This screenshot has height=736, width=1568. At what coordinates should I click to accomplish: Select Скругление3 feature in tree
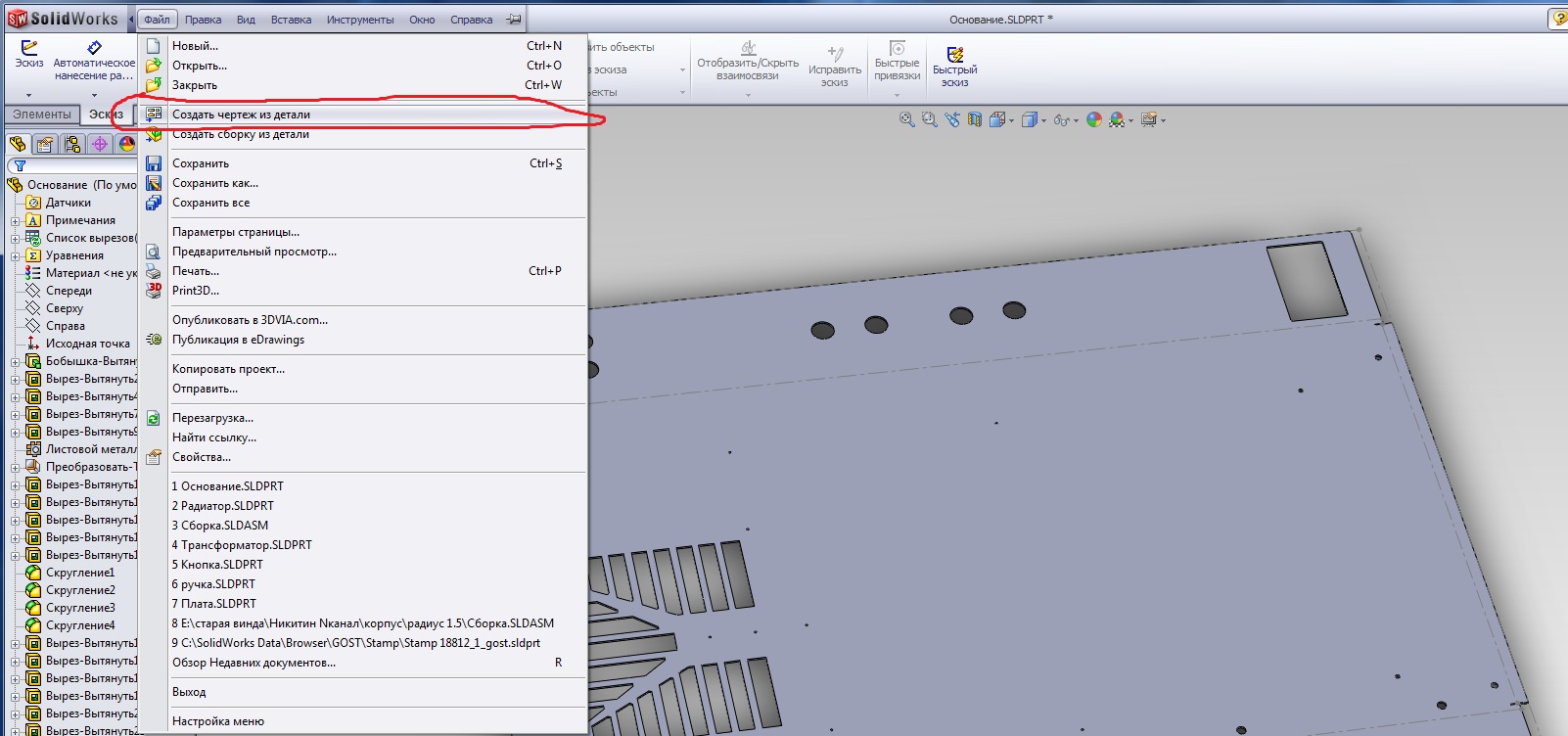pos(80,608)
